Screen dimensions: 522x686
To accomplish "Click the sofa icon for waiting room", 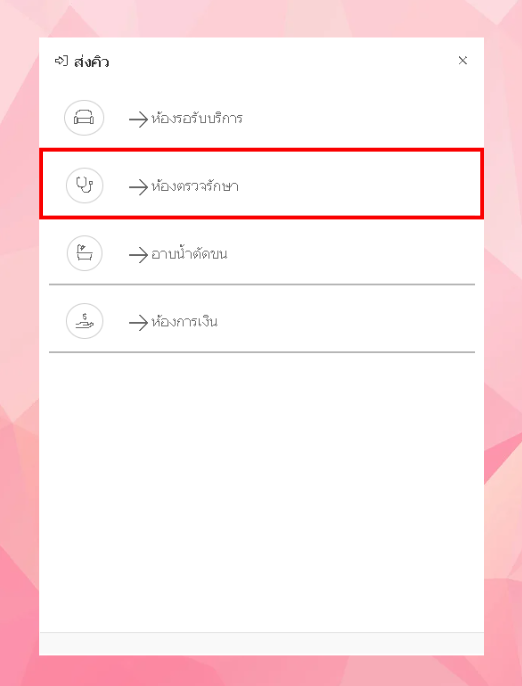I will click(x=84, y=118).
